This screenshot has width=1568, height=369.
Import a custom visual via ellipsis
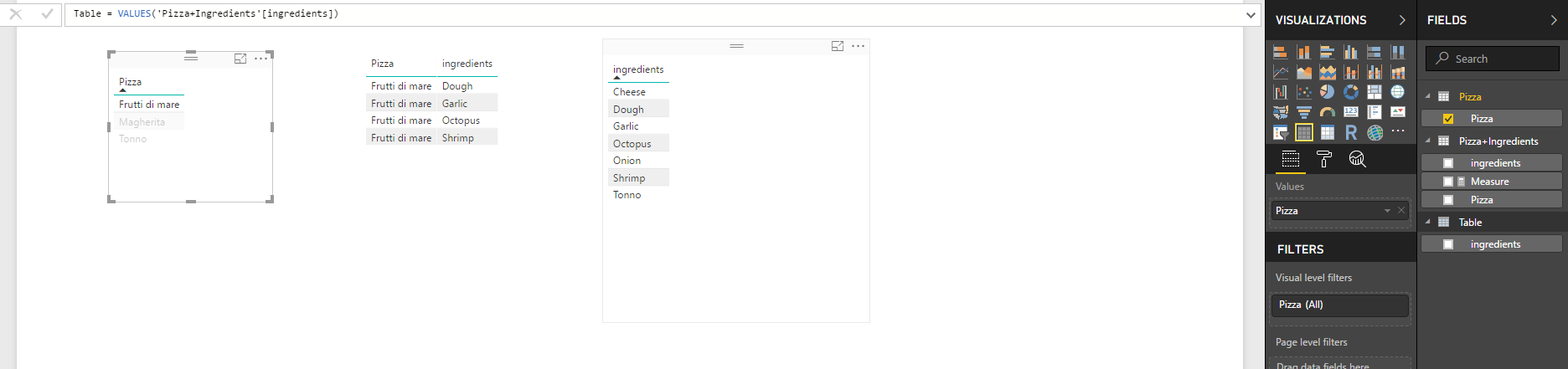(x=1398, y=131)
